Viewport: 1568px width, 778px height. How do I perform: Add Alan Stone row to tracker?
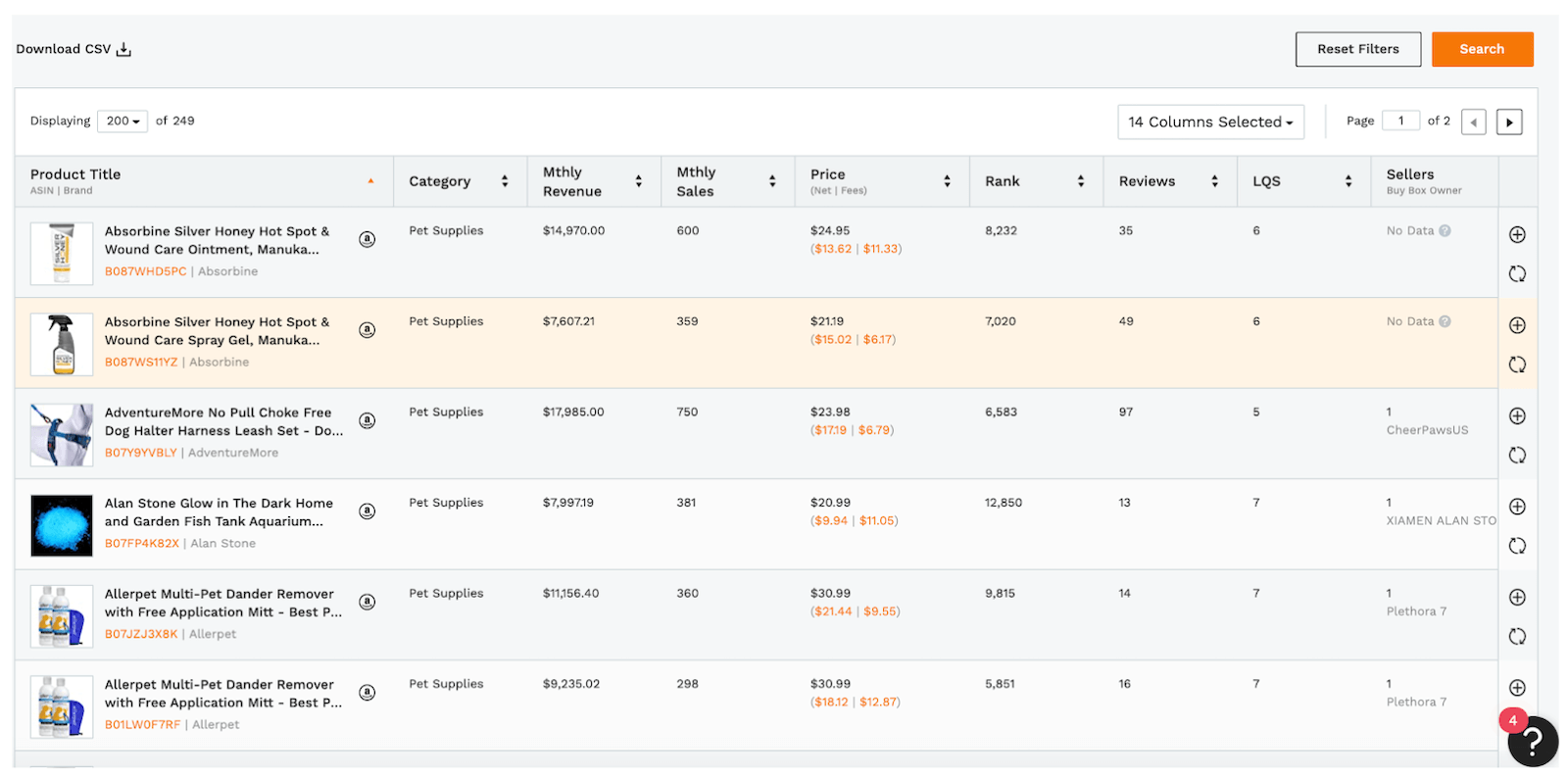click(1517, 507)
